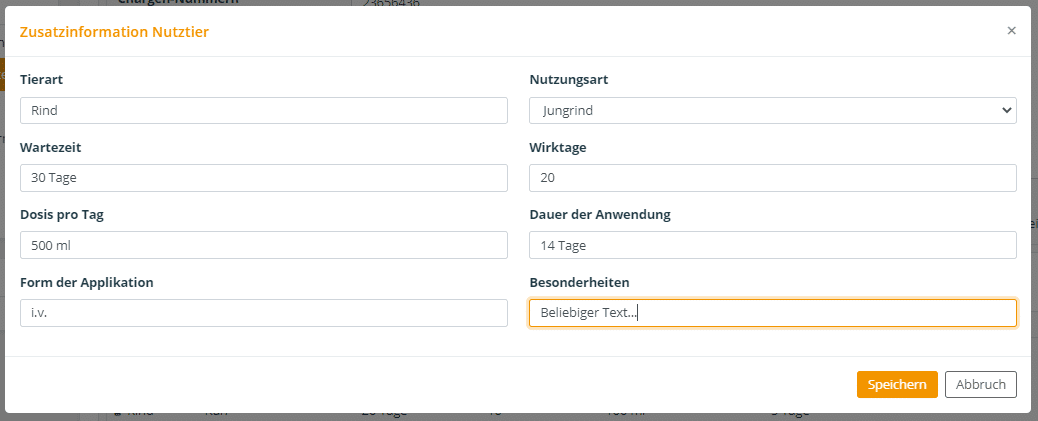The width and height of the screenshot is (1038, 421).
Task: Click the Besonderheiten label
Action: [x=579, y=283]
